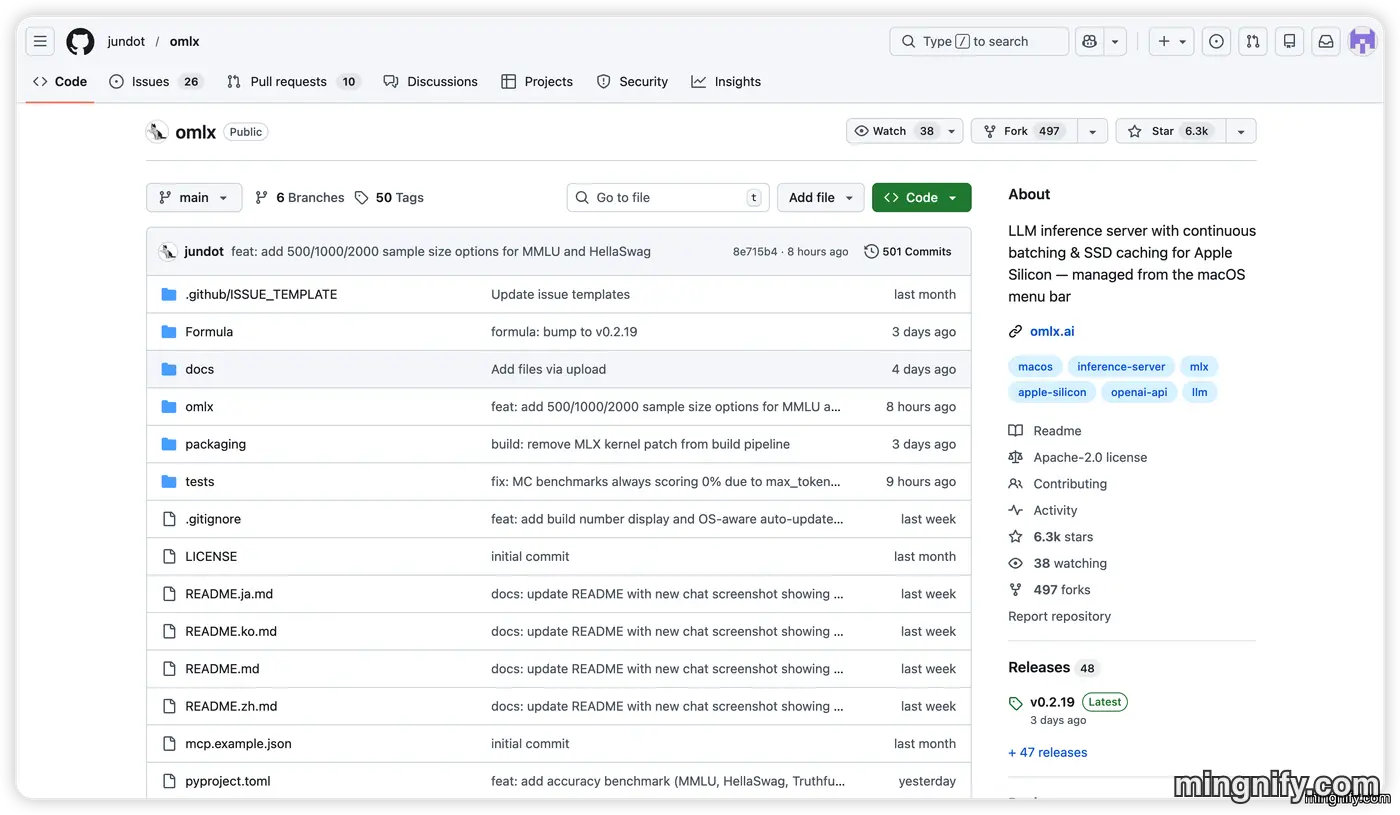The image size is (1400, 815).
Task: Open the Add file dropdown
Action: click(821, 198)
